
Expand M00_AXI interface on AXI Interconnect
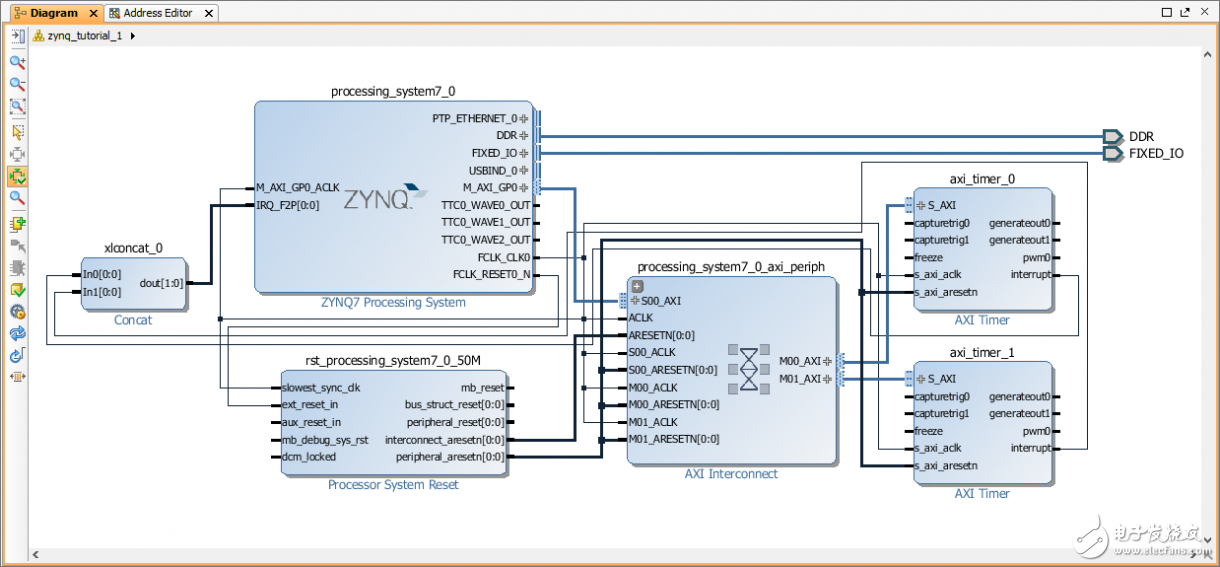[x=827, y=361]
